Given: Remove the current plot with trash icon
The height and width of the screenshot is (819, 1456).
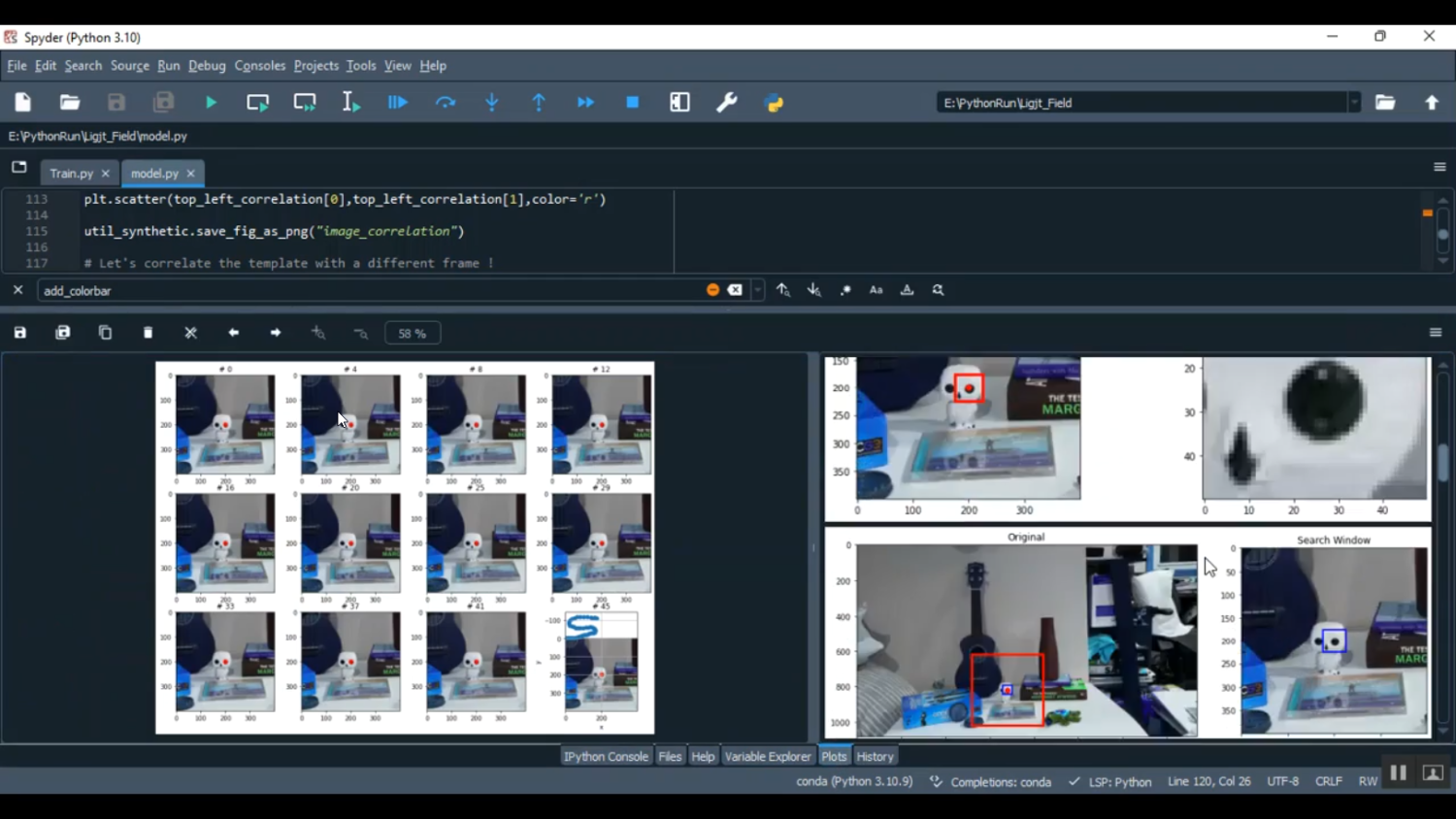Looking at the screenshot, I should (149, 333).
